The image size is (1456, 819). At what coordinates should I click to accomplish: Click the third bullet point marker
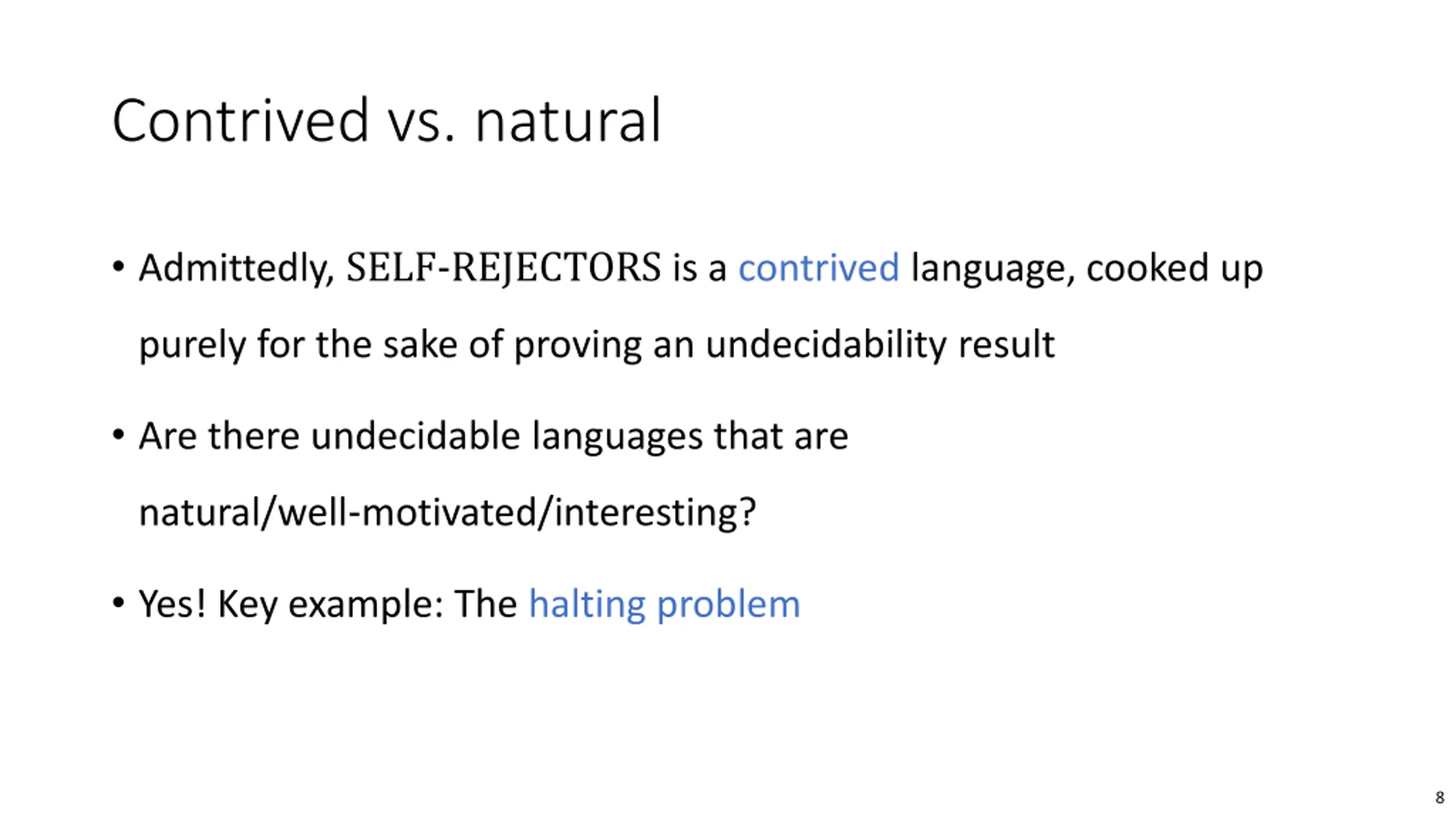(118, 603)
